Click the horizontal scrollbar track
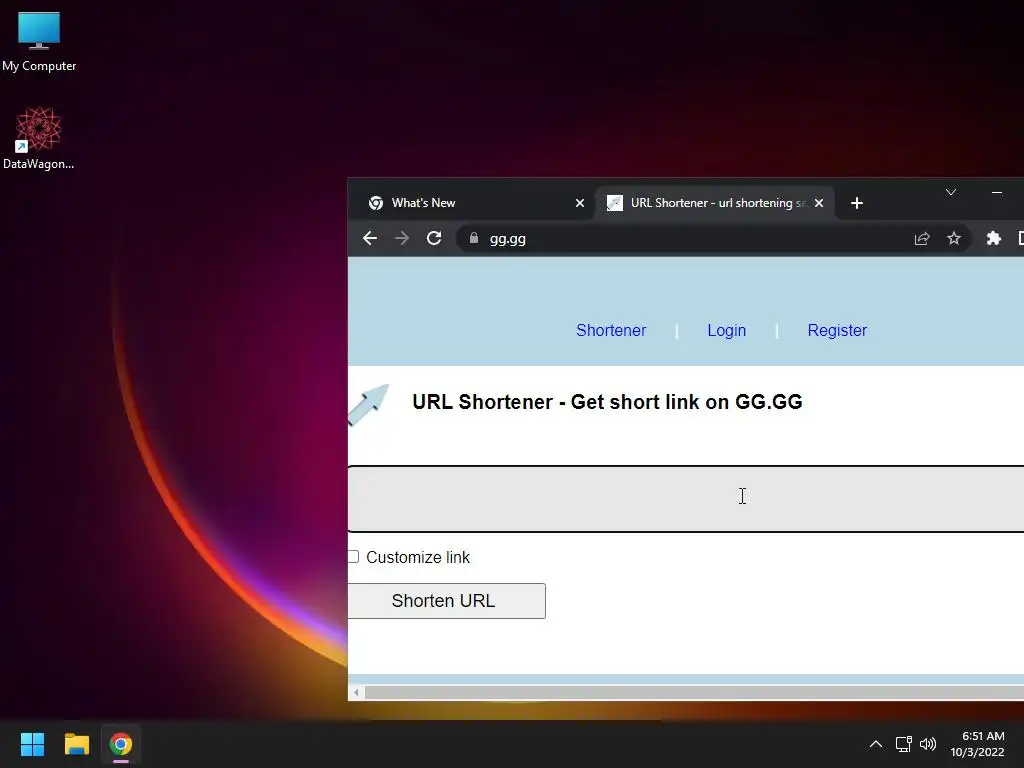The height and width of the screenshot is (768, 1024). click(694, 692)
